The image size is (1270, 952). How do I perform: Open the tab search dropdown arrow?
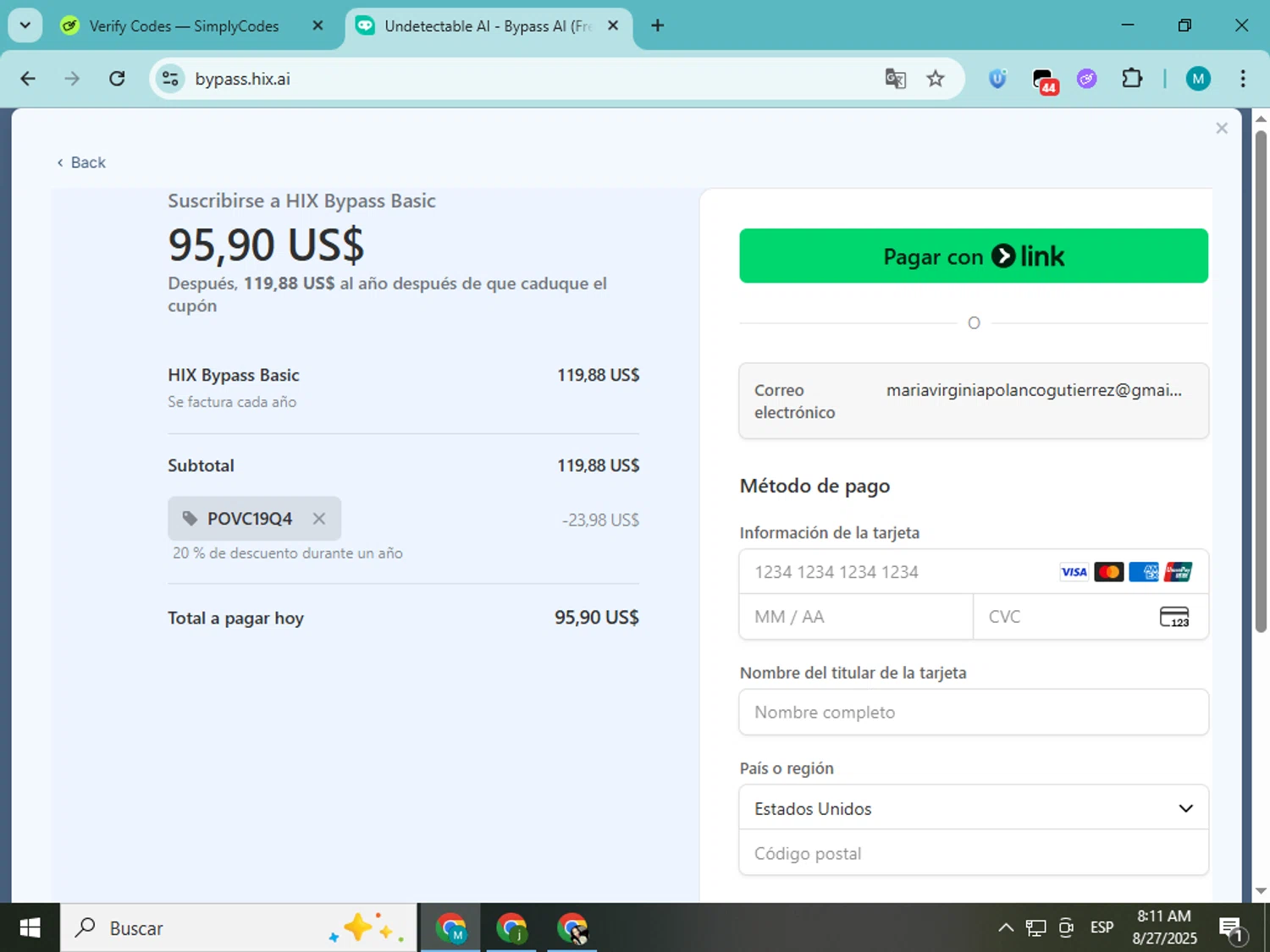pos(25,25)
